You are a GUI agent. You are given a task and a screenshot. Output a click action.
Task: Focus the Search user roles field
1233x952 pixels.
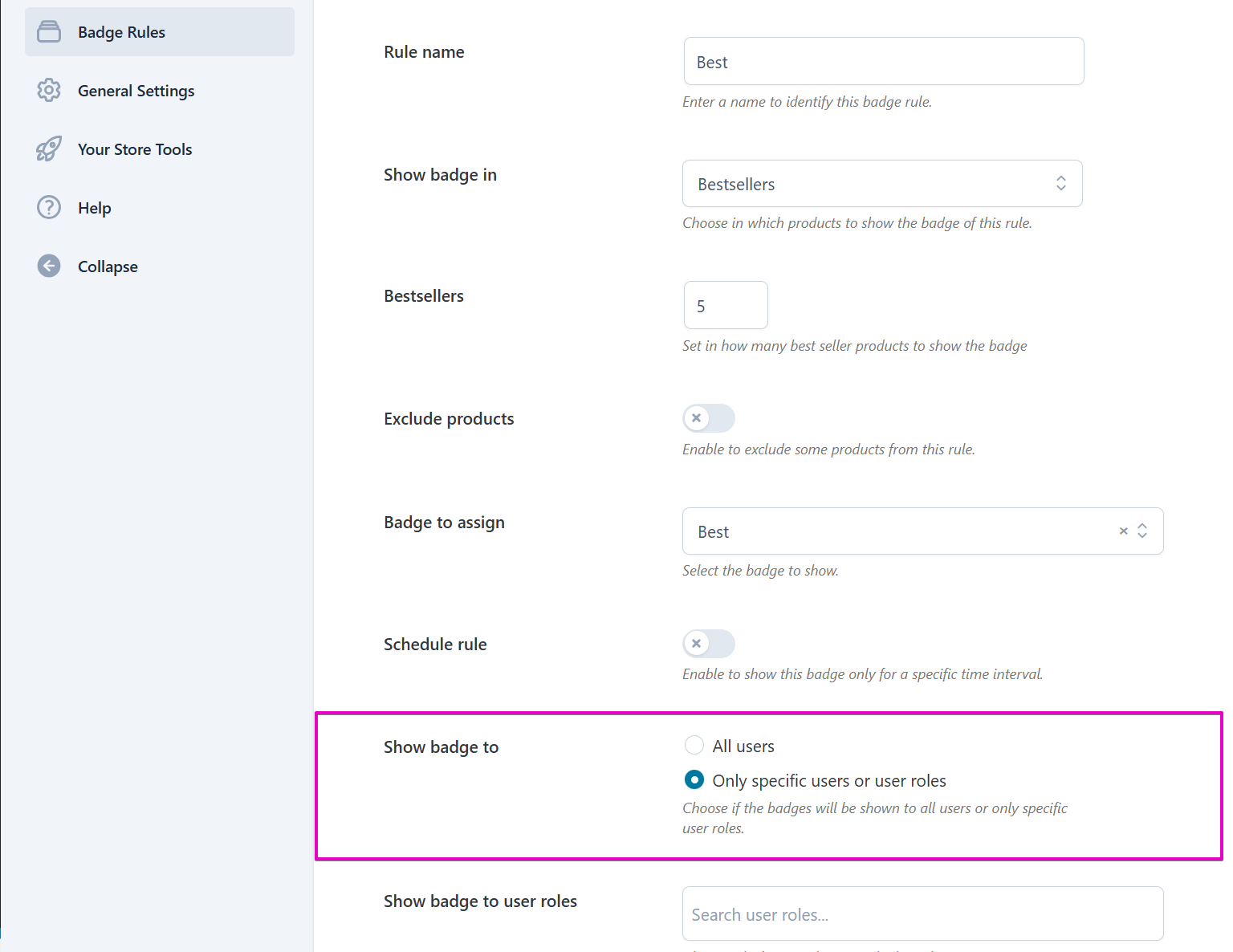[922, 914]
